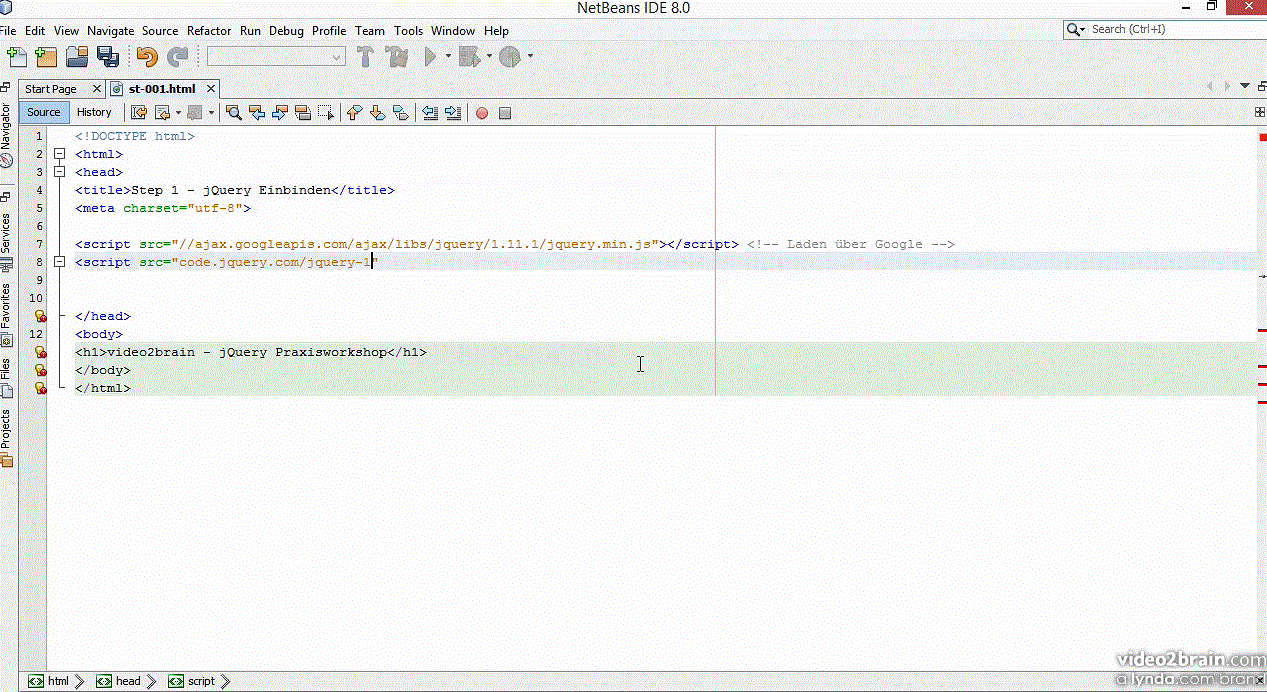
Task: Click the Debug Project icon
Action: pos(469,57)
